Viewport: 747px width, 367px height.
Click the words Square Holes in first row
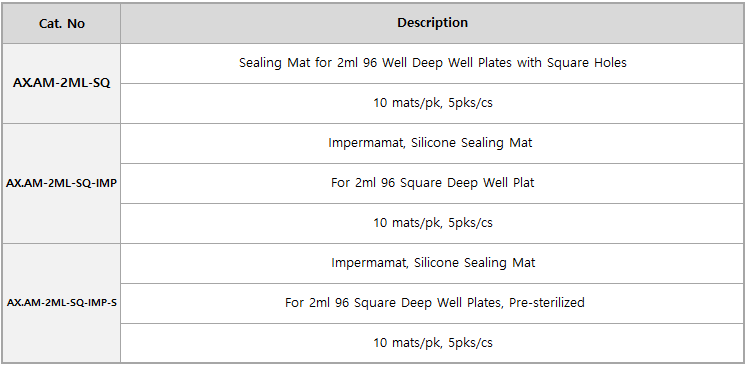tap(586, 63)
